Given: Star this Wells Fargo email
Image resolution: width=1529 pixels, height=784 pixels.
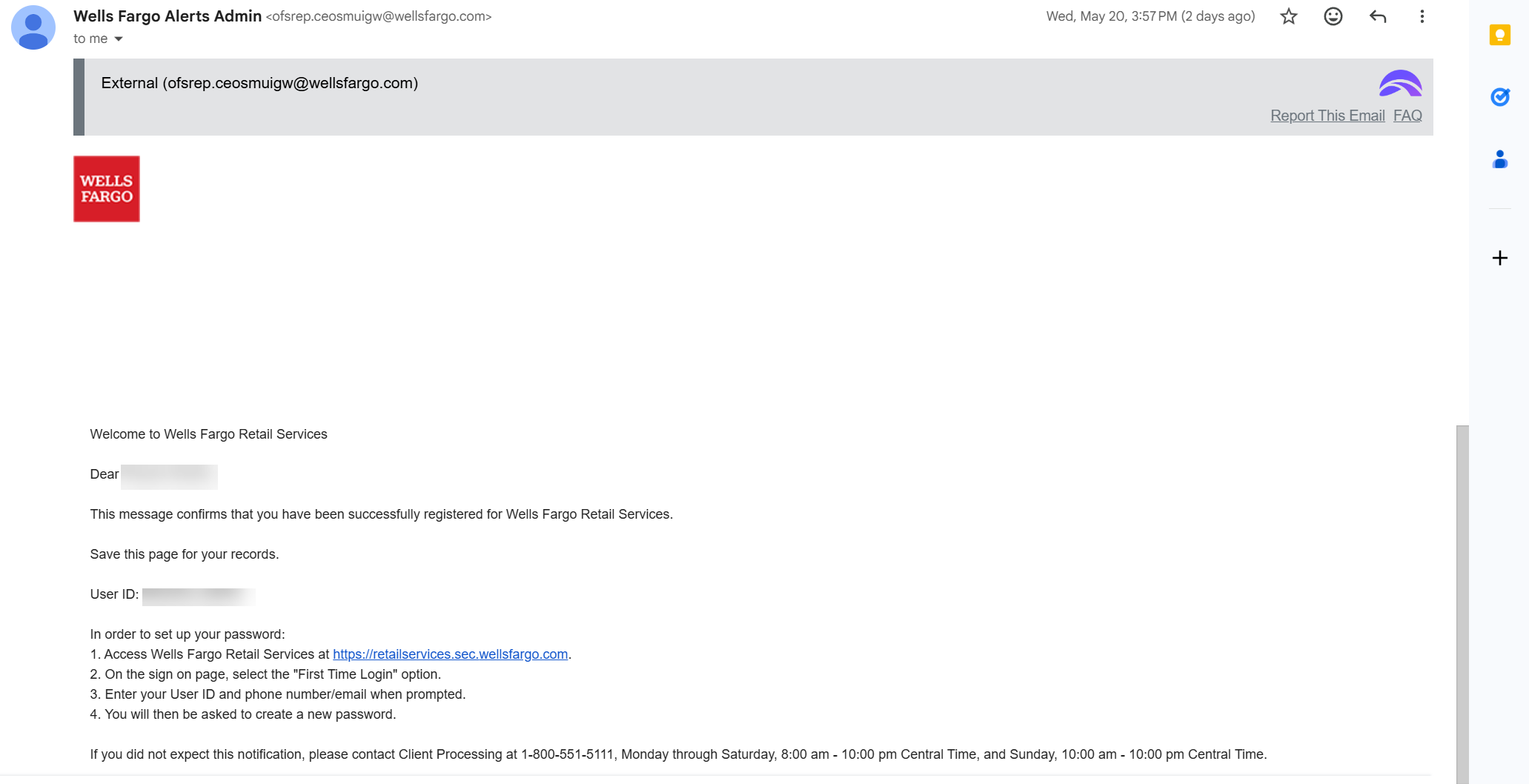Looking at the screenshot, I should coord(1289,16).
